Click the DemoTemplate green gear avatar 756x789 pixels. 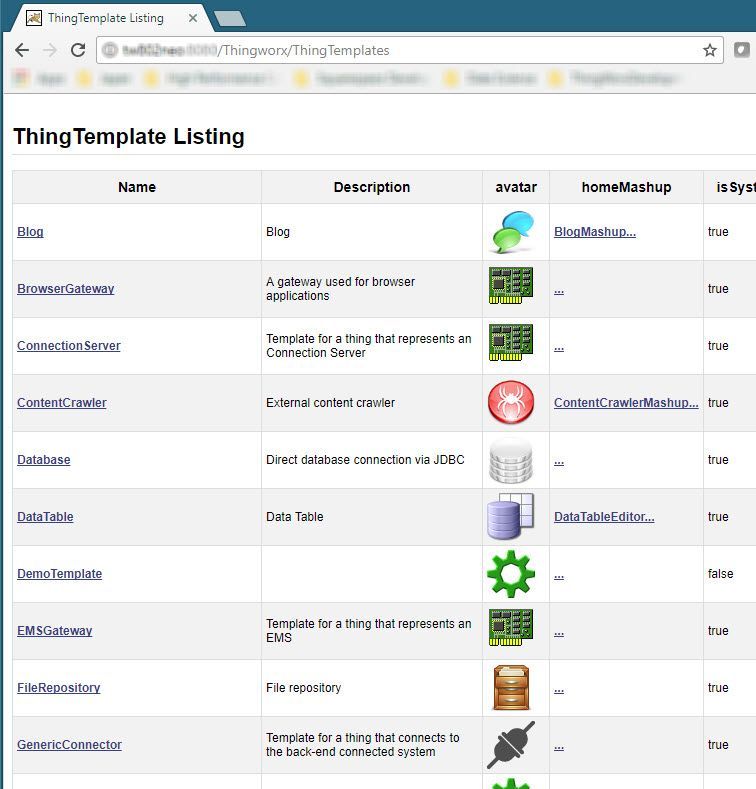pos(511,574)
